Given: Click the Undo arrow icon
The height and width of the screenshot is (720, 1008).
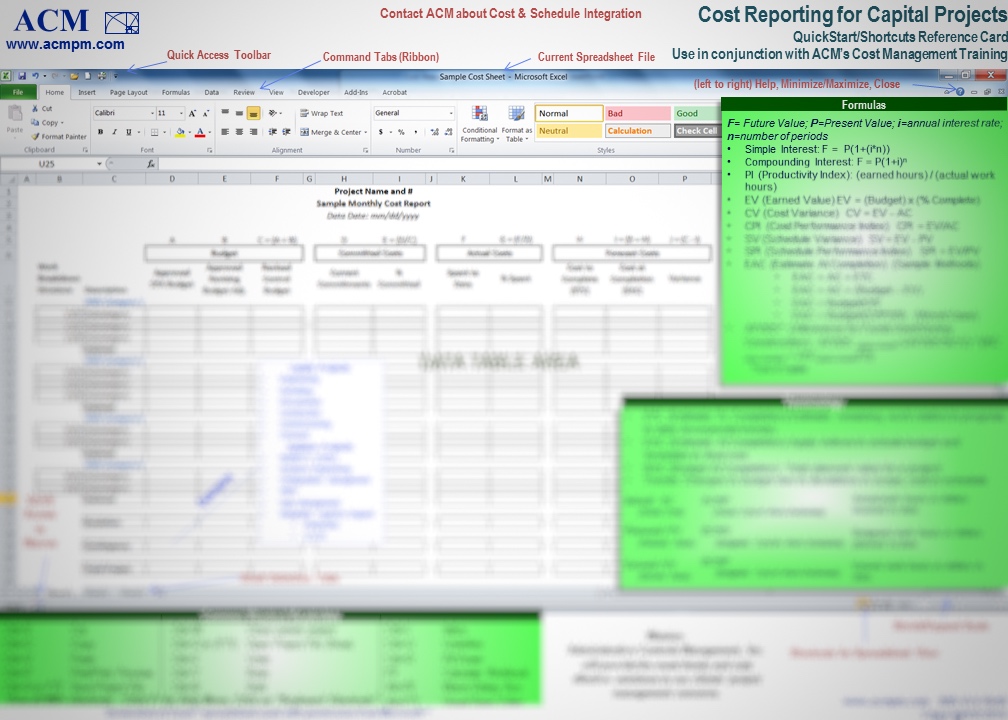Looking at the screenshot, I should click(35, 76).
